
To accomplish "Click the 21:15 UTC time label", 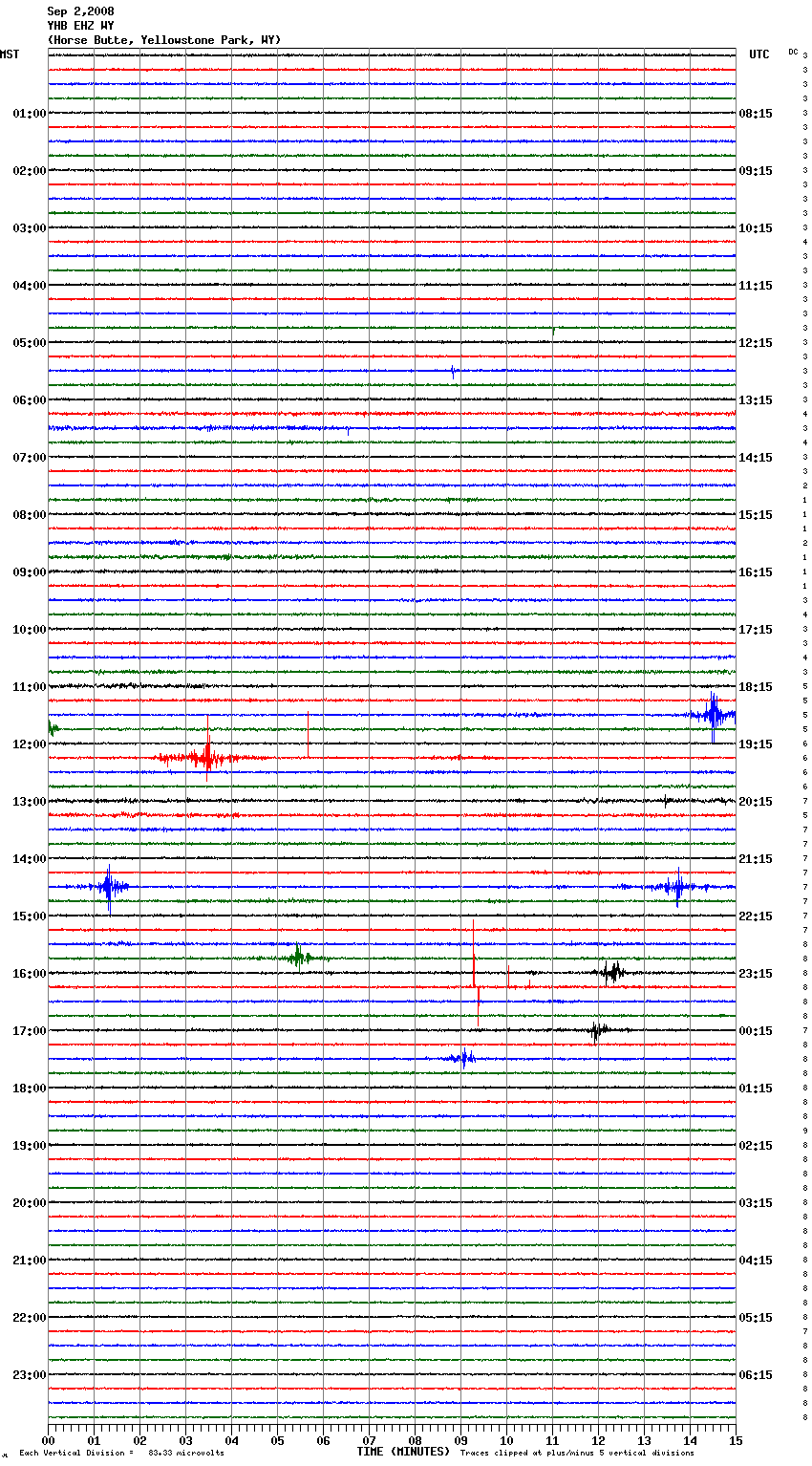I will click(x=756, y=859).
